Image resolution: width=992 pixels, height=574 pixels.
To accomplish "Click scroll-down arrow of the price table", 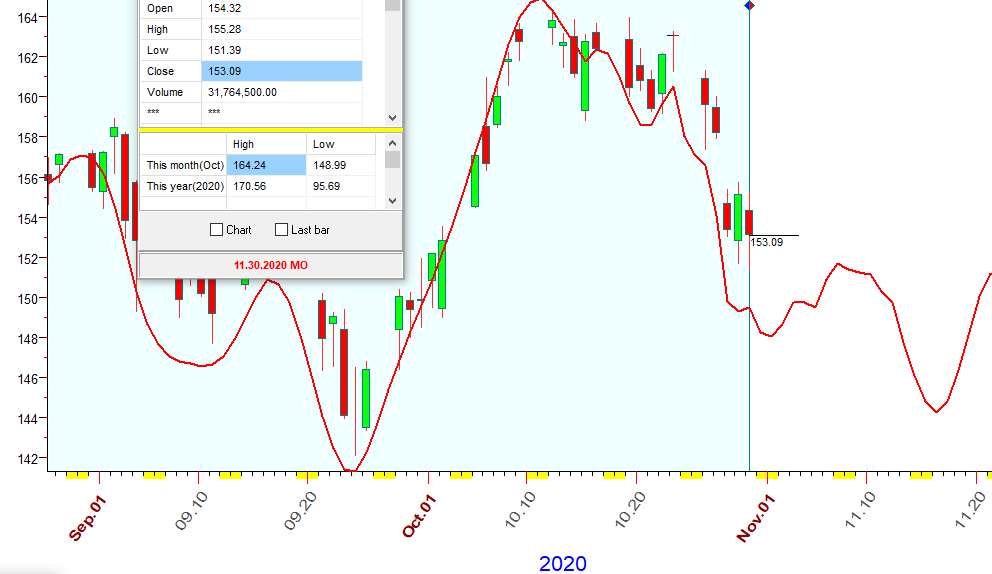I will click(392, 117).
